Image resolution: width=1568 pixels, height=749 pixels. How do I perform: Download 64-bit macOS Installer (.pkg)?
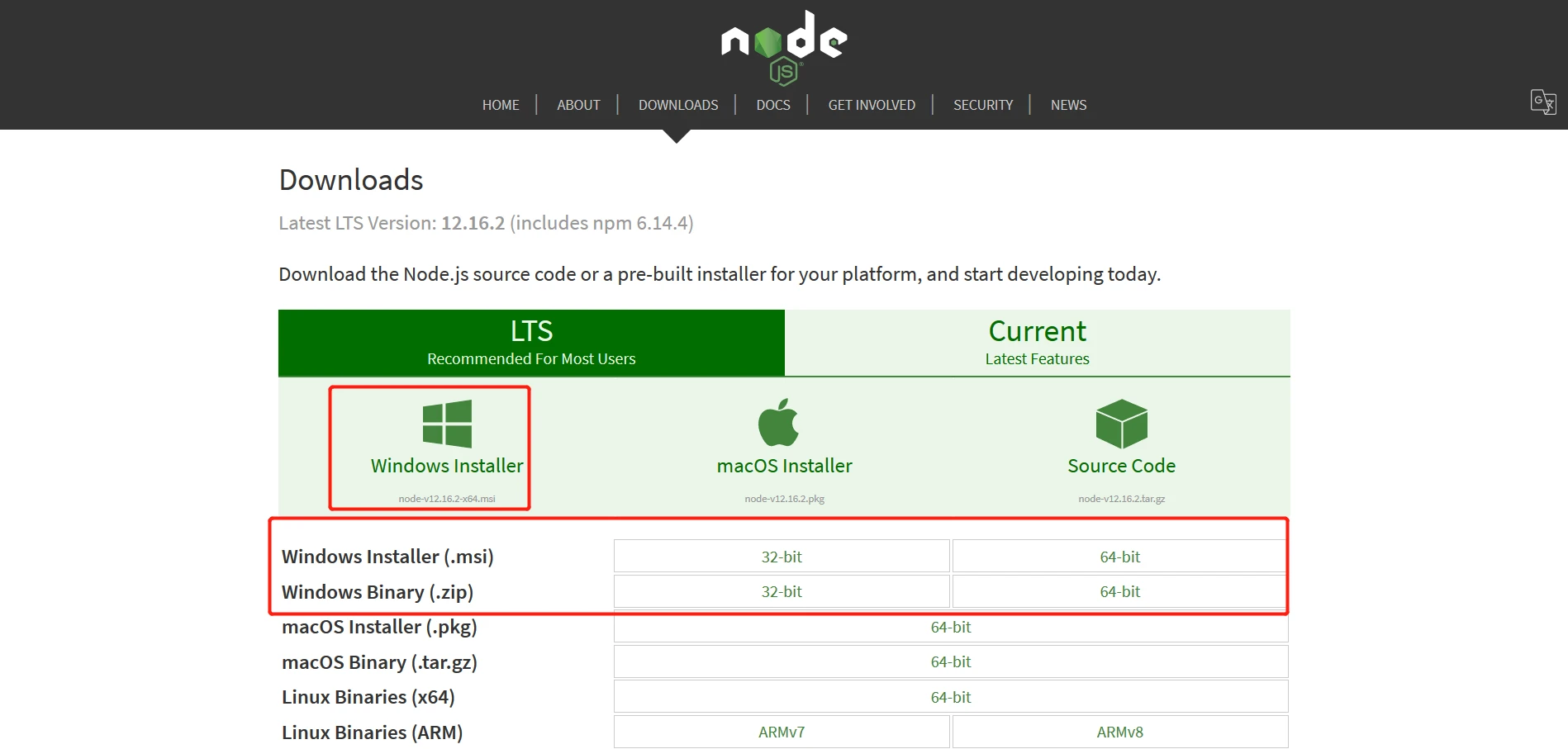tap(951, 628)
